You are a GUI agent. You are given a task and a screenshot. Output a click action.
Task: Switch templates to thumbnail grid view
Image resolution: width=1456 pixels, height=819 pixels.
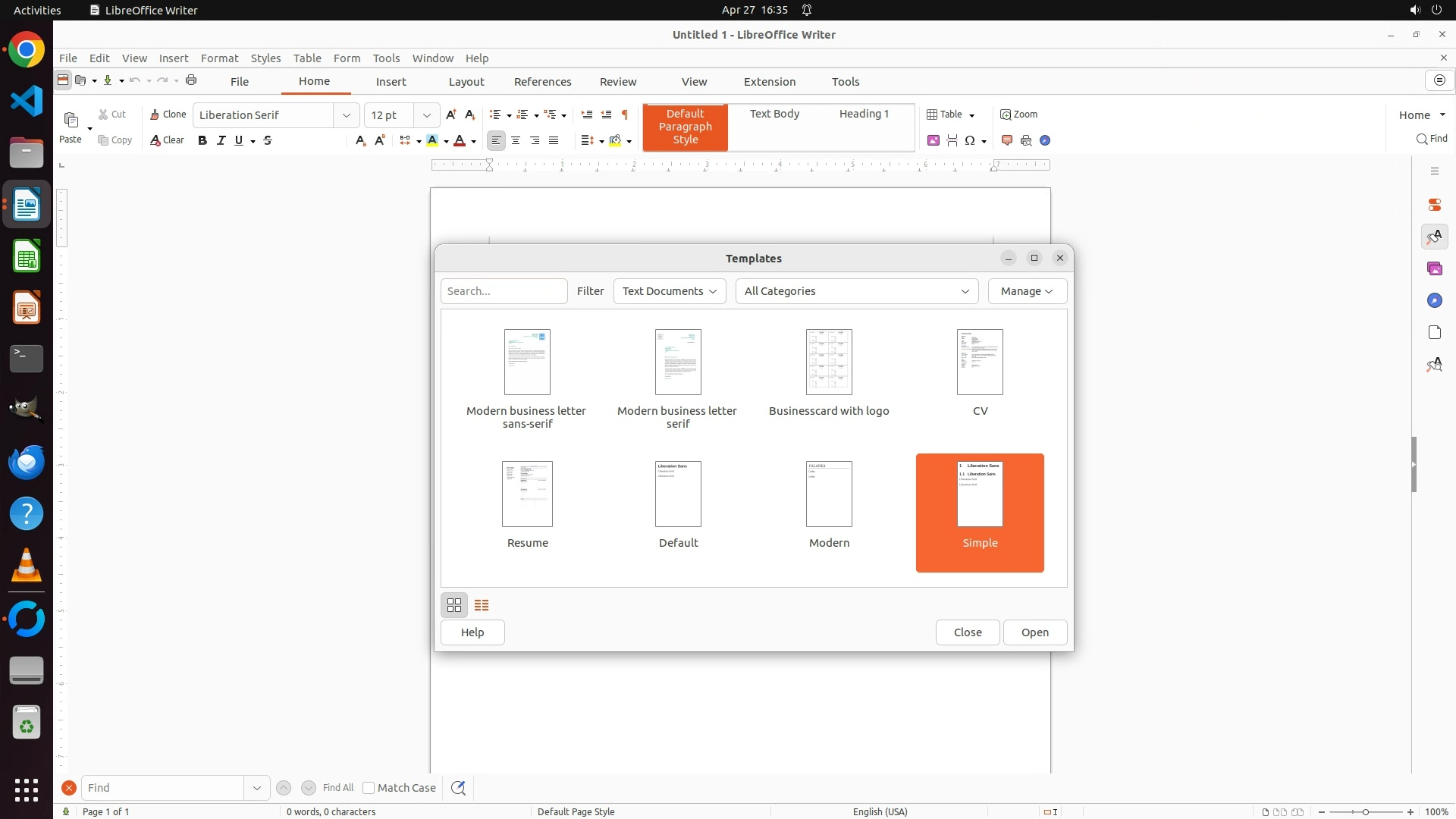[x=454, y=605]
